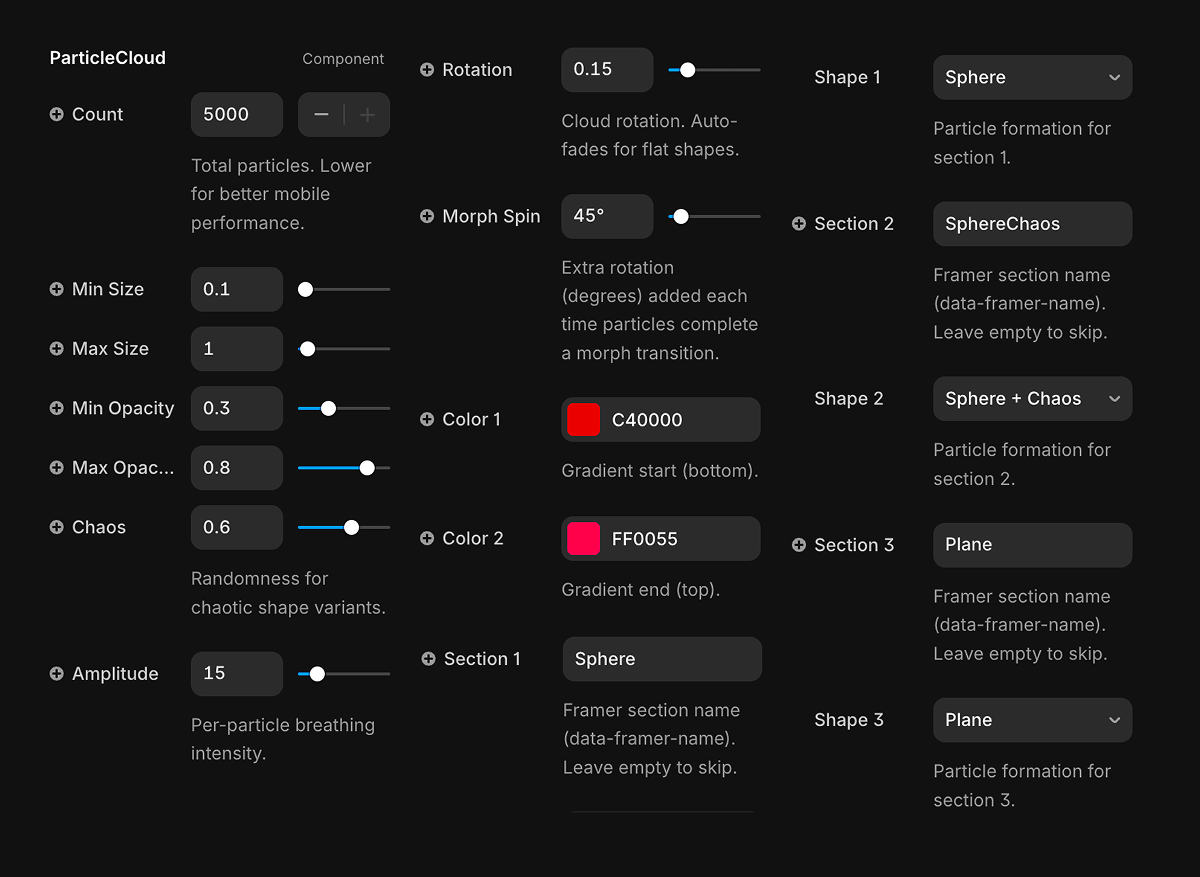
Task: Click the Section 1 Sphere text field
Action: pyautogui.click(x=662, y=659)
